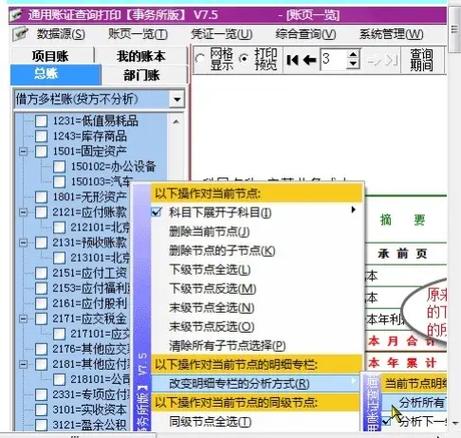Open the 账页一览(T) menu
Viewport: 461px width, 438px height.
[x=138, y=34]
